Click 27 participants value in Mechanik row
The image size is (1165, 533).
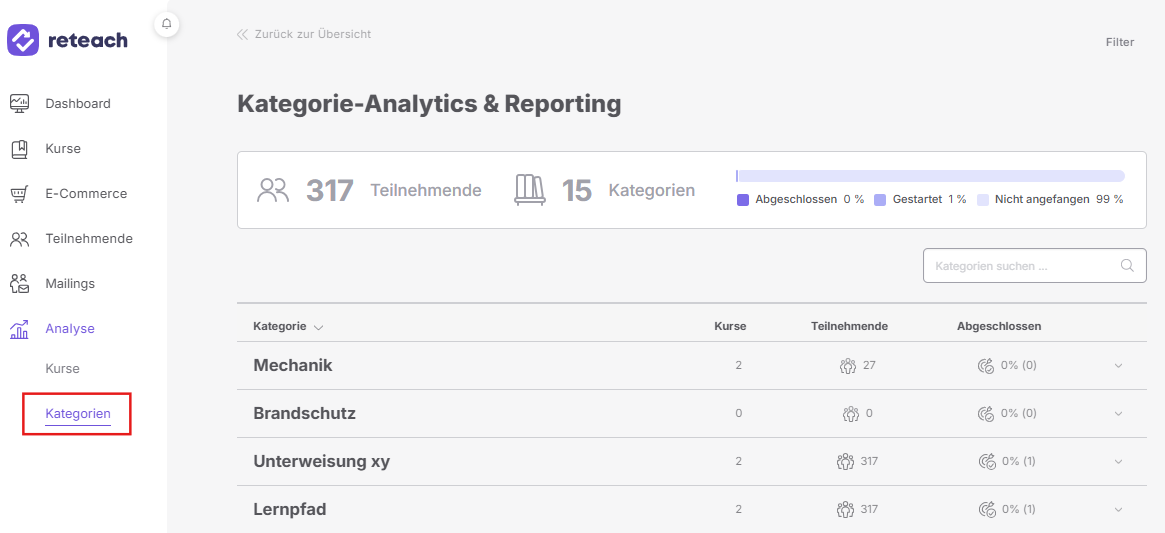[x=869, y=366]
